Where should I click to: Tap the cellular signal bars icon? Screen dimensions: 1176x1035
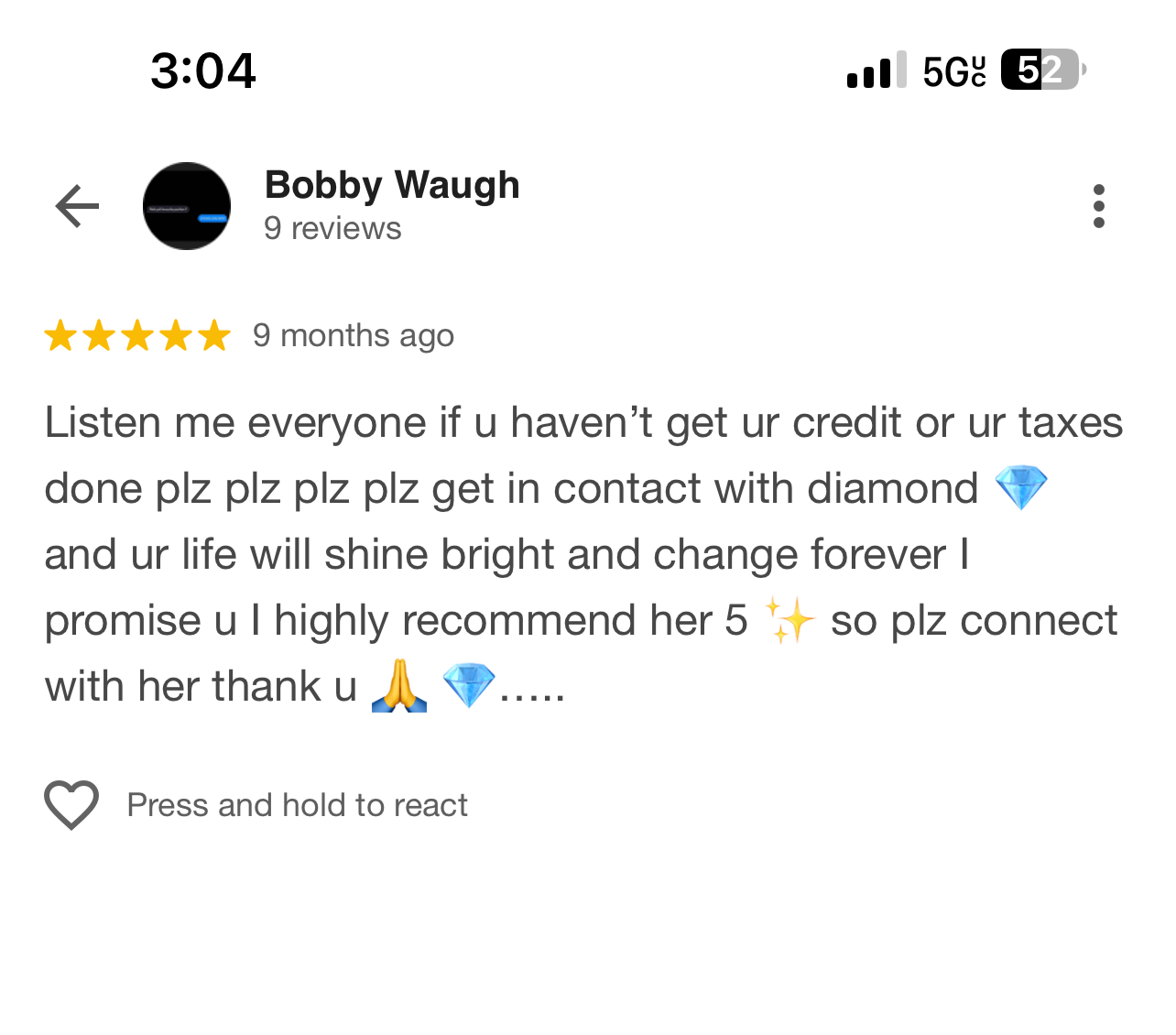(877, 70)
